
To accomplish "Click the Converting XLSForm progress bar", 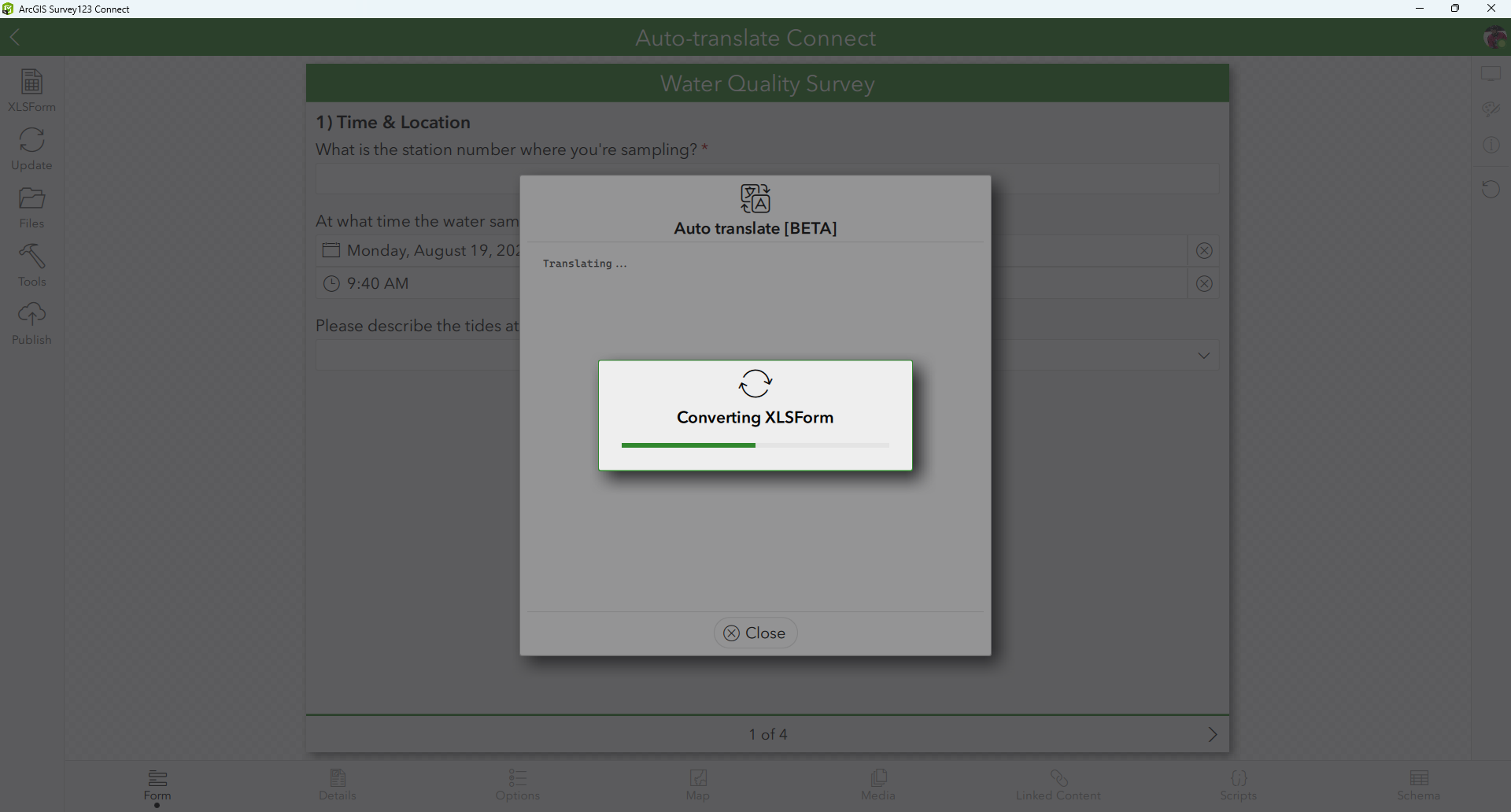I will [755, 445].
